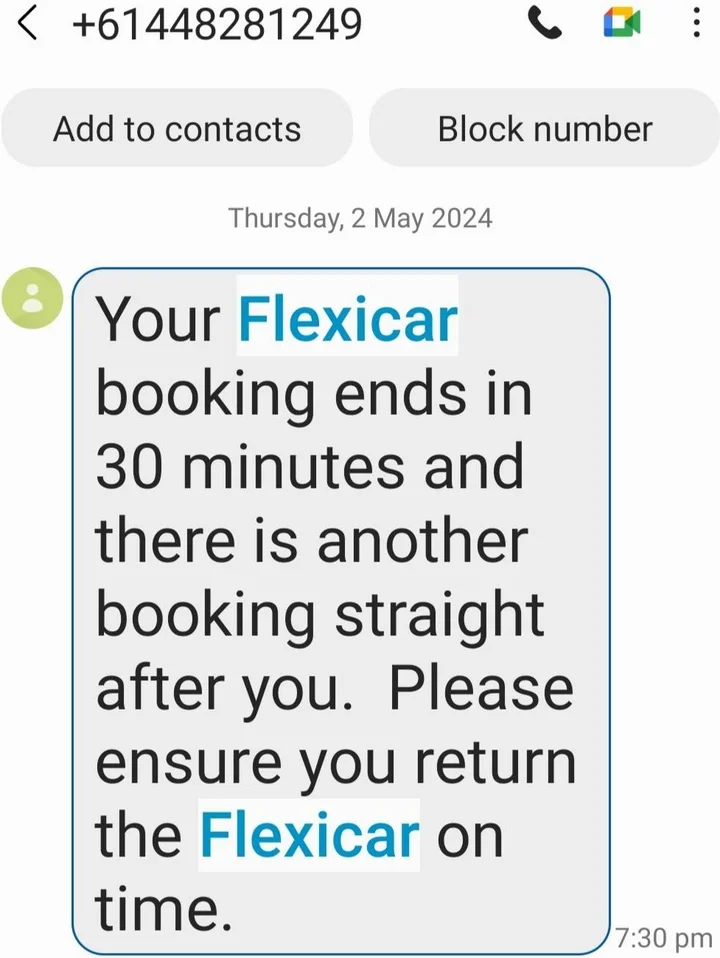Viewport: 720px width, 958px height.
Task: Click the word "Your" starting the message
Action: coord(158,320)
